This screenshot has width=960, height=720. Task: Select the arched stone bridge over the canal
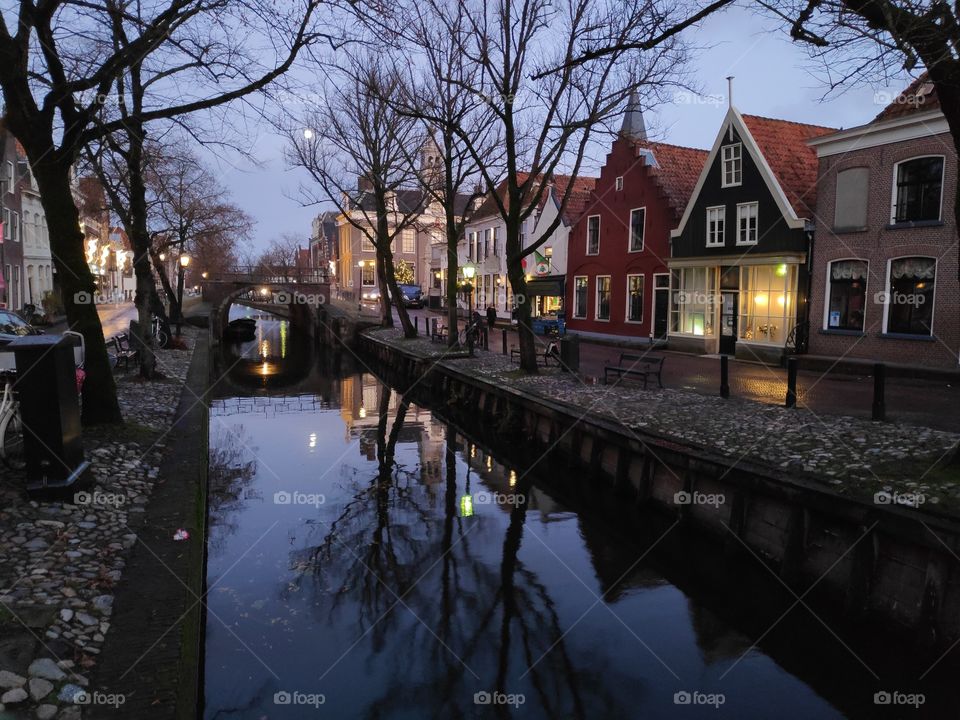[266, 288]
